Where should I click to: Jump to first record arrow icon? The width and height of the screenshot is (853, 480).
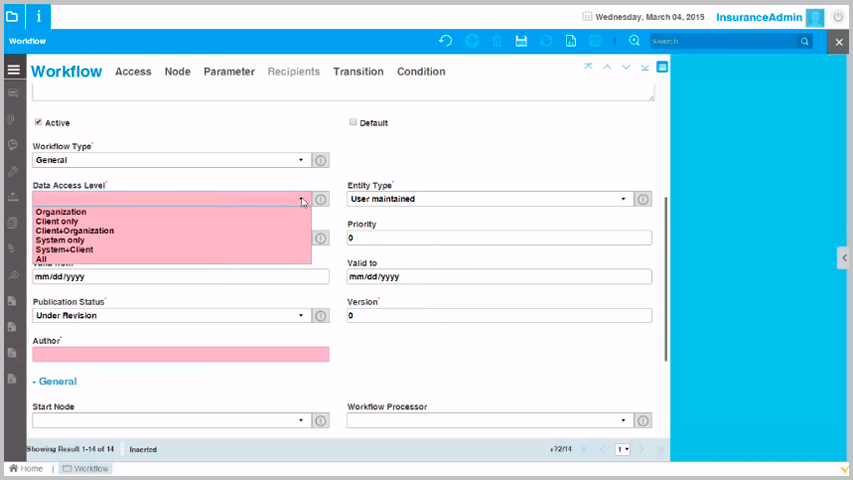(x=588, y=67)
